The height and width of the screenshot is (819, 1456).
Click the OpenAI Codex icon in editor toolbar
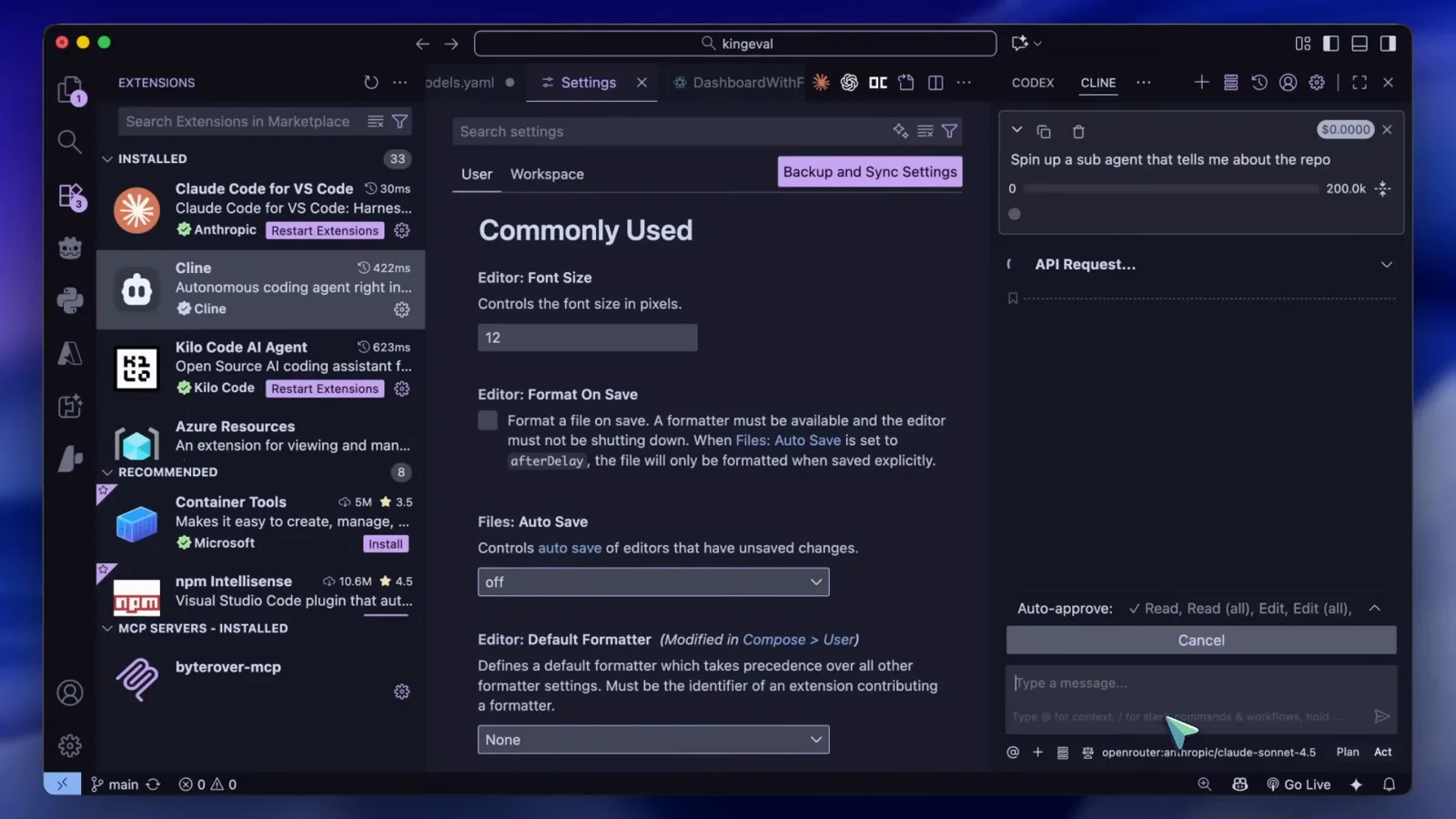pyautogui.click(x=849, y=82)
